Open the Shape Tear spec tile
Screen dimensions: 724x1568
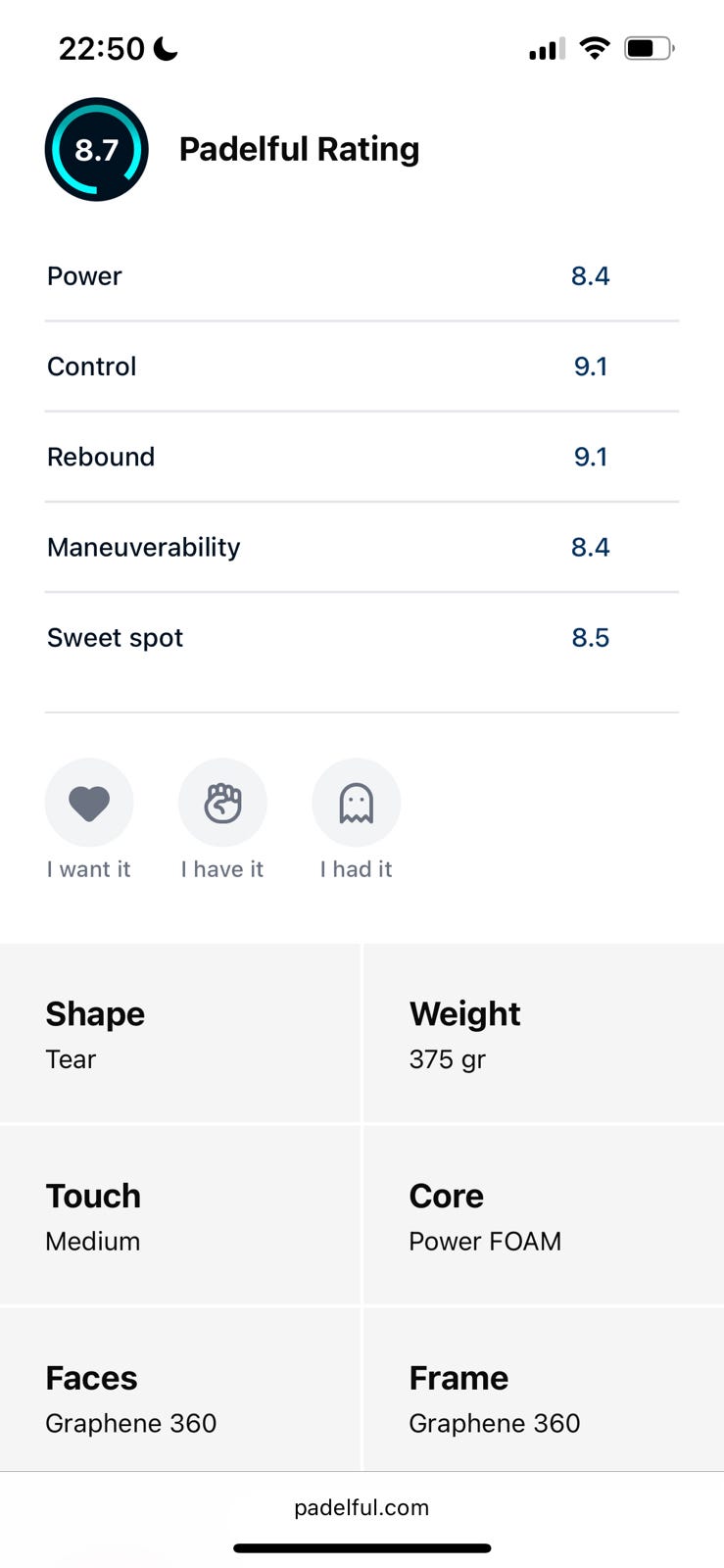180,1033
